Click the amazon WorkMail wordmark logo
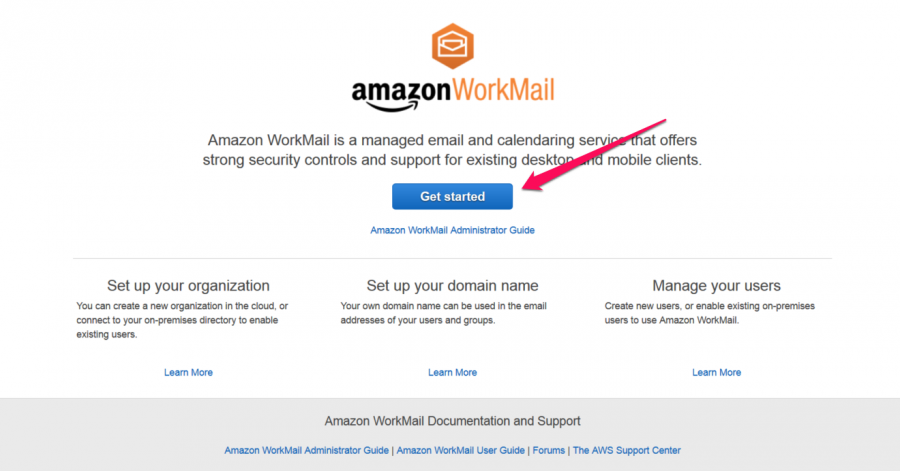The height and width of the screenshot is (471, 900). click(453, 94)
